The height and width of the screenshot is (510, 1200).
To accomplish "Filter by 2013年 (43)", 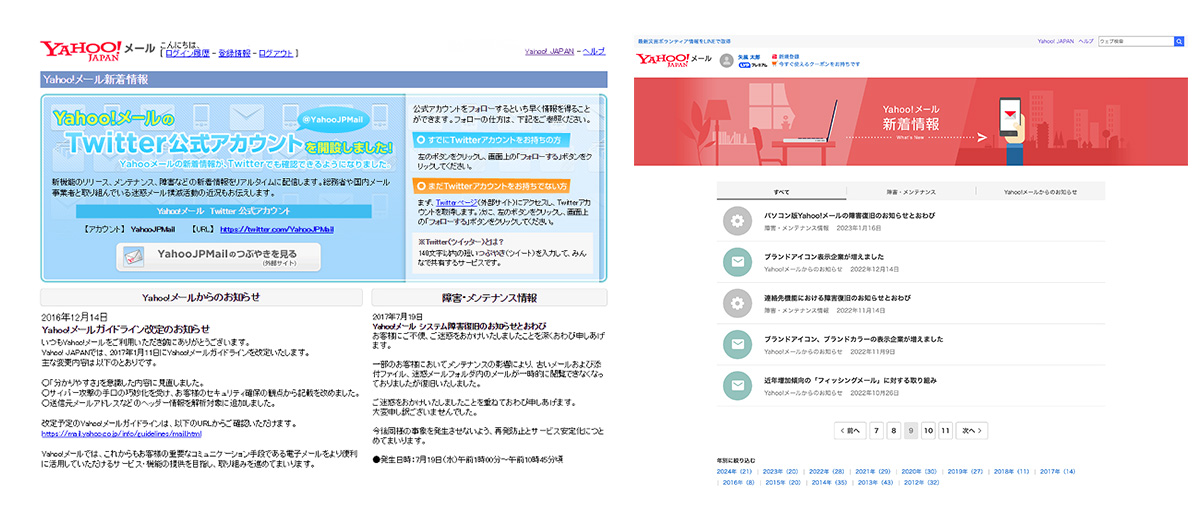I will pyautogui.click(x=875, y=482).
